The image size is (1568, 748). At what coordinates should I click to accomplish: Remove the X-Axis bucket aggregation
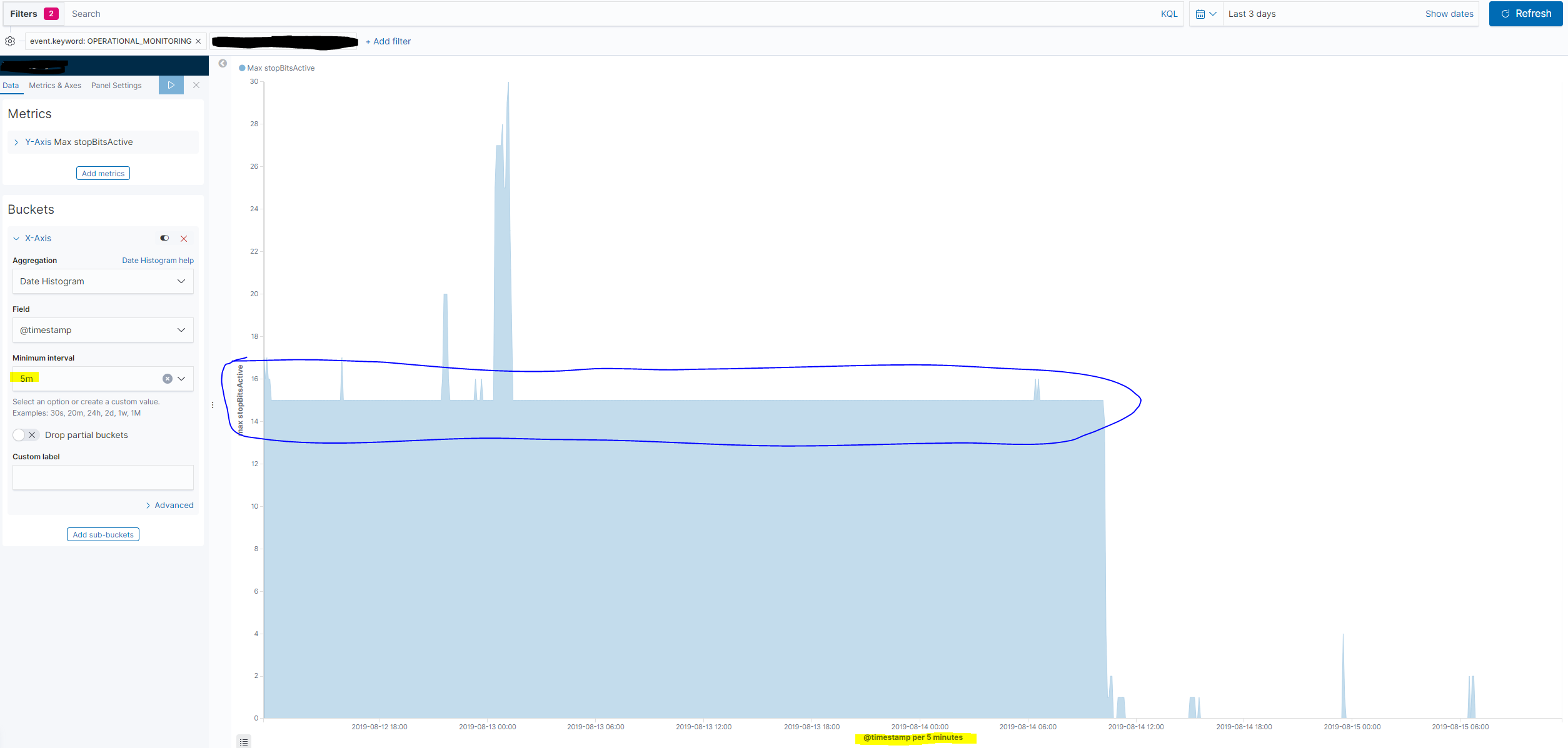pyautogui.click(x=184, y=239)
